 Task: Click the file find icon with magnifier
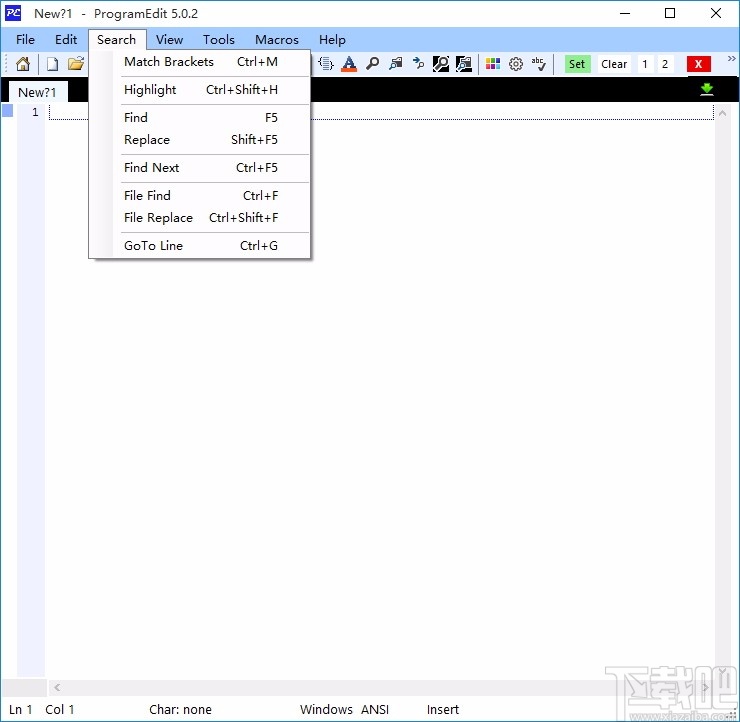(x=441, y=64)
